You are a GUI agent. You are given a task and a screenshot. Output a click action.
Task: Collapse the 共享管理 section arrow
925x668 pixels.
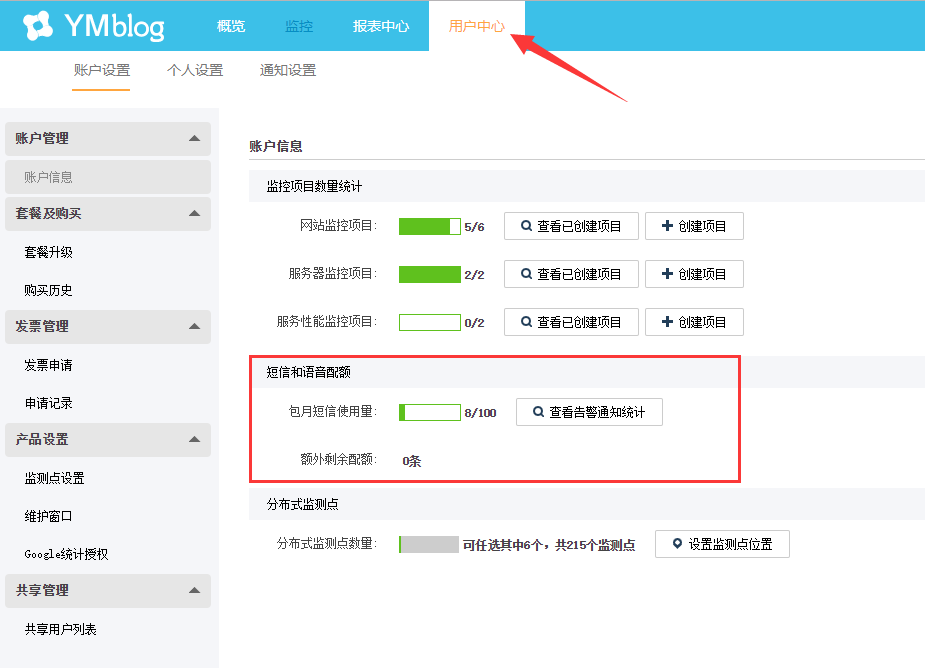[x=194, y=590]
